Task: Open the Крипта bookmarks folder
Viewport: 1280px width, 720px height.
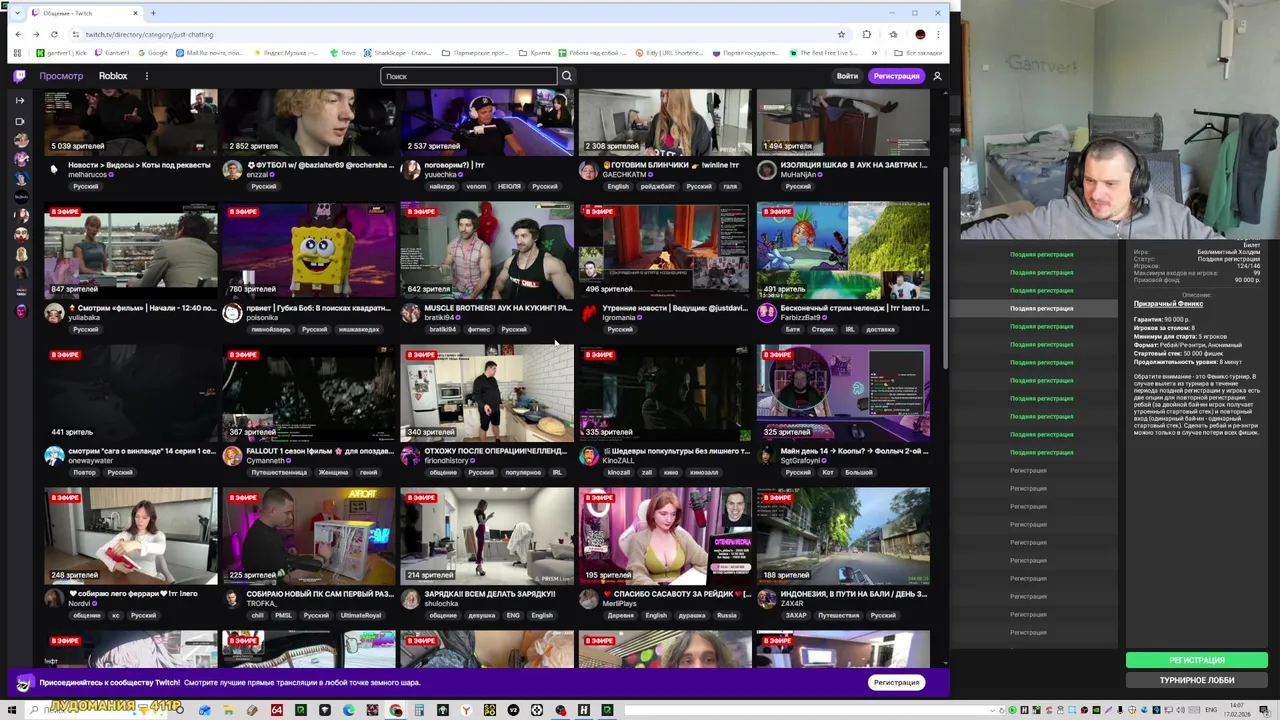Action: (536, 52)
